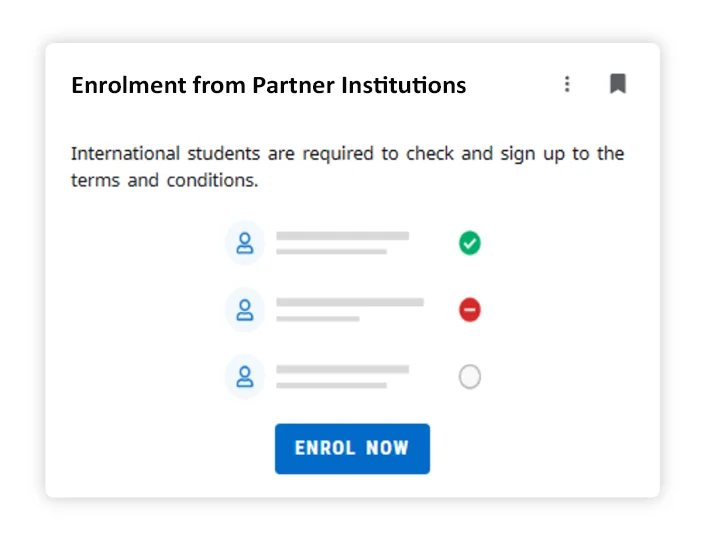Click the second student avatar icon

(x=245, y=310)
